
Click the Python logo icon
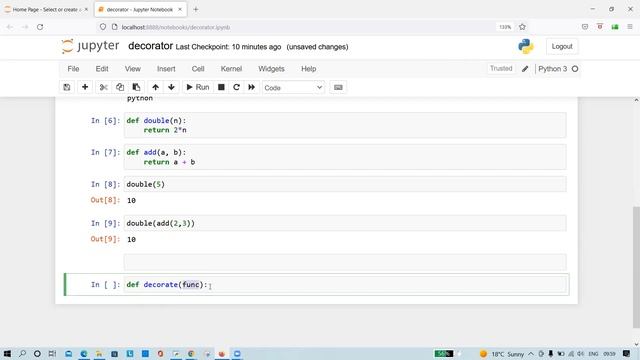click(526, 47)
